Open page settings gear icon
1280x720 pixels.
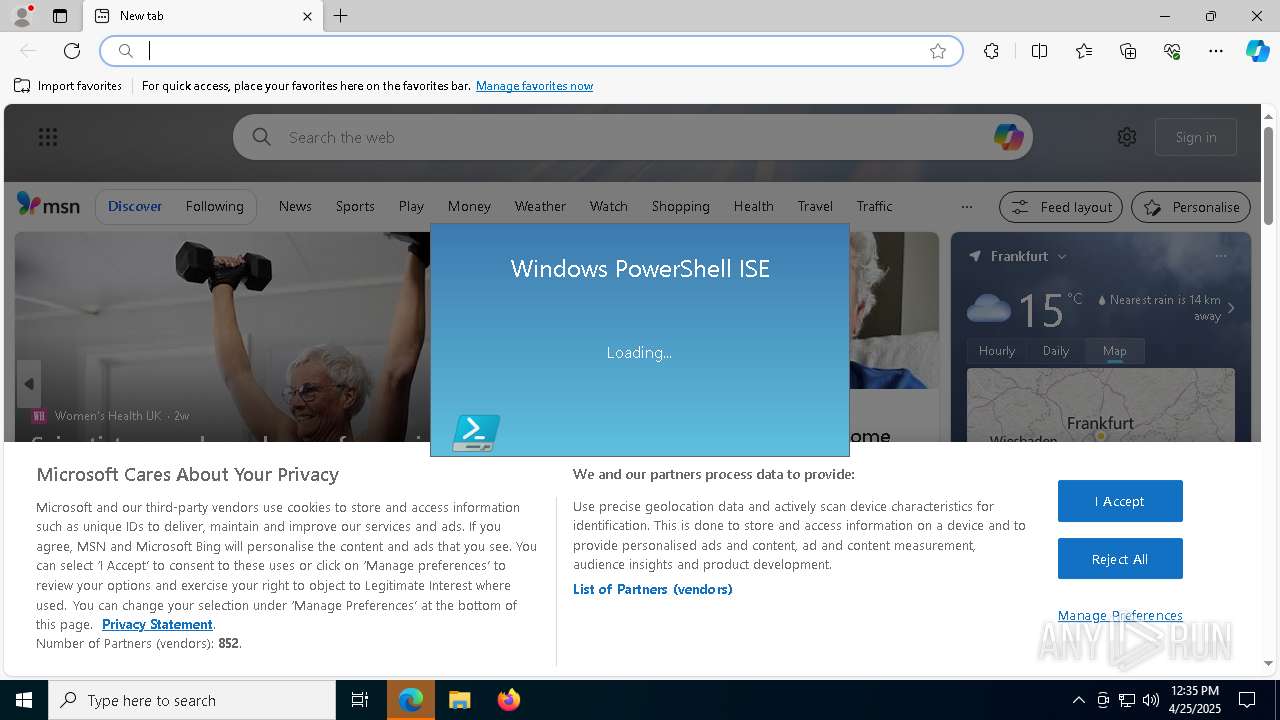pos(1127,137)
